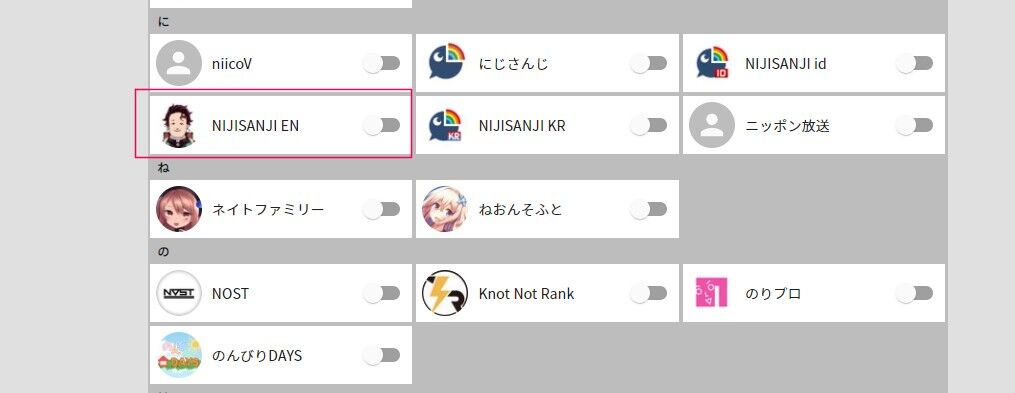
Task: Click the ねおんそふと character avatar
Action: [445, 209]
